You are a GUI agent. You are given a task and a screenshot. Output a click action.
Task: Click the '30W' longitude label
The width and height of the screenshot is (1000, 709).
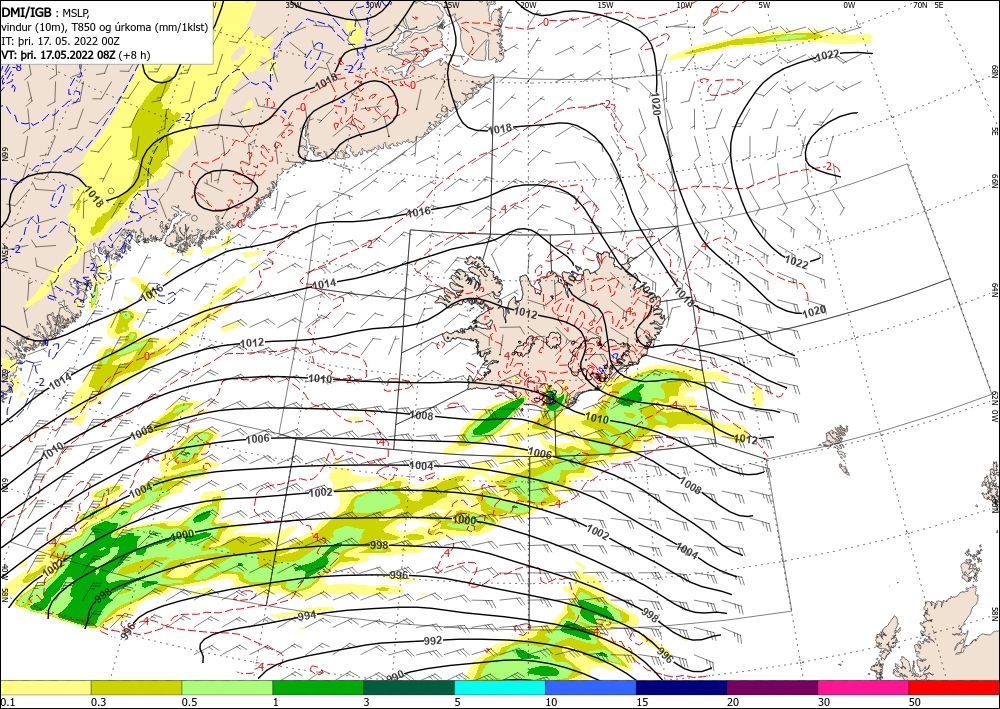point(374,4)
